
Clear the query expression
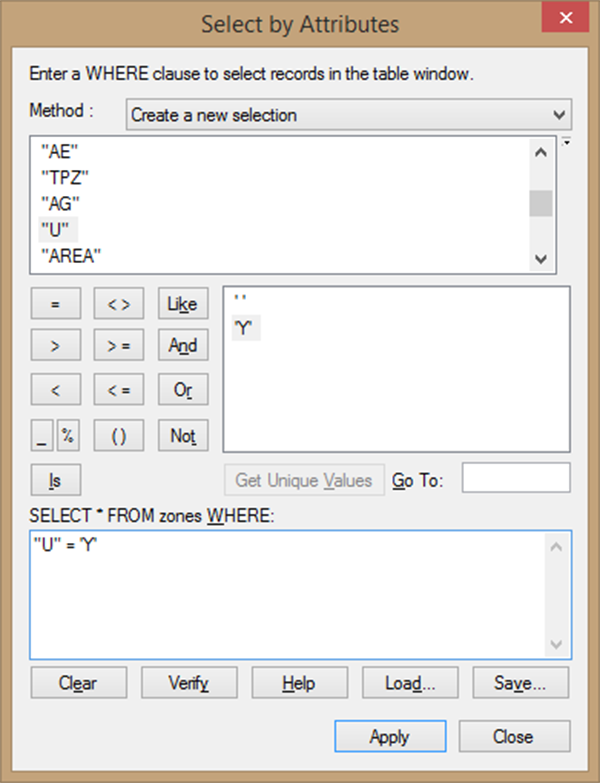78,683
